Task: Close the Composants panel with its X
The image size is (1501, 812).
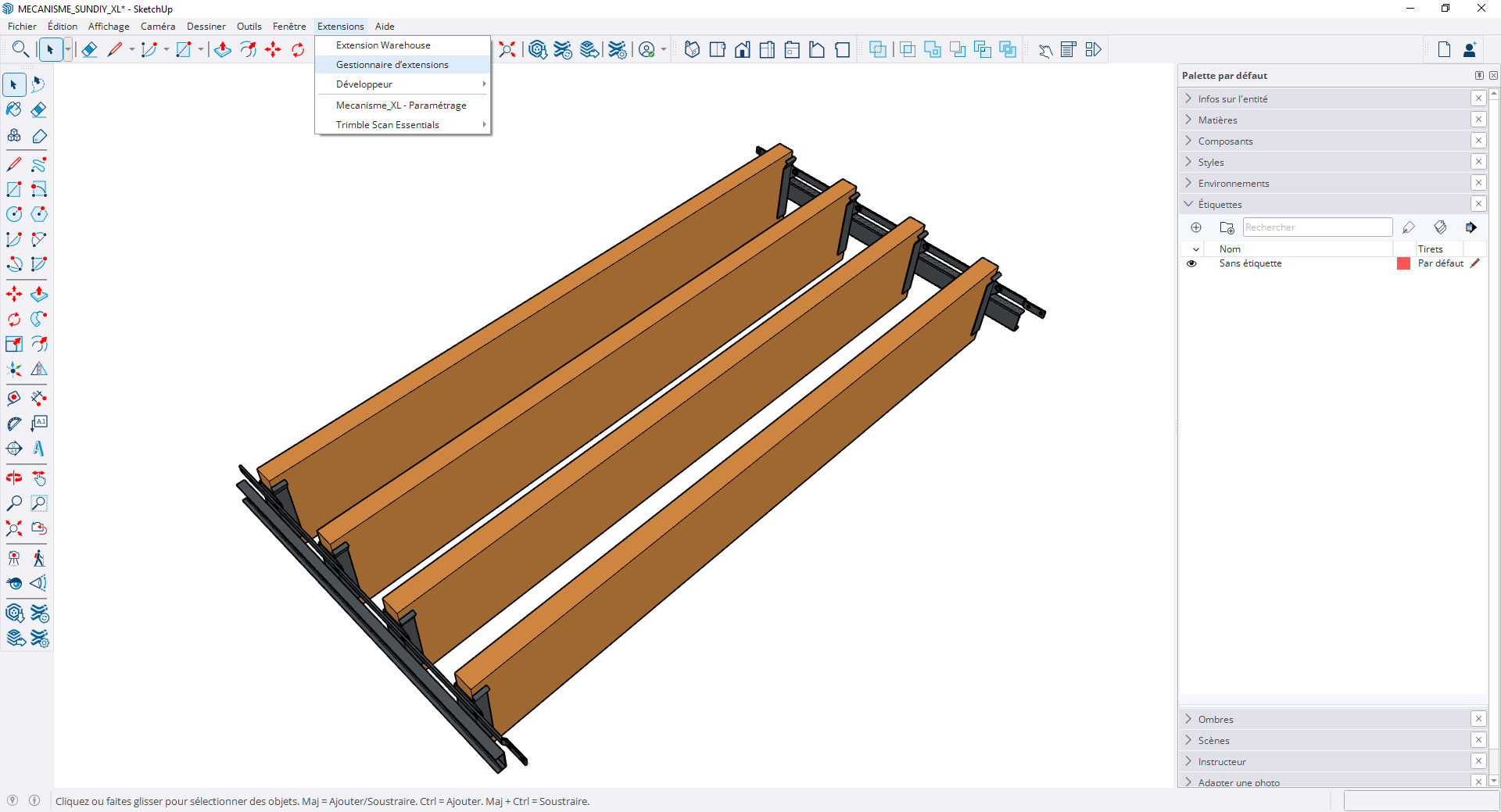Action: pos(1478,141)
